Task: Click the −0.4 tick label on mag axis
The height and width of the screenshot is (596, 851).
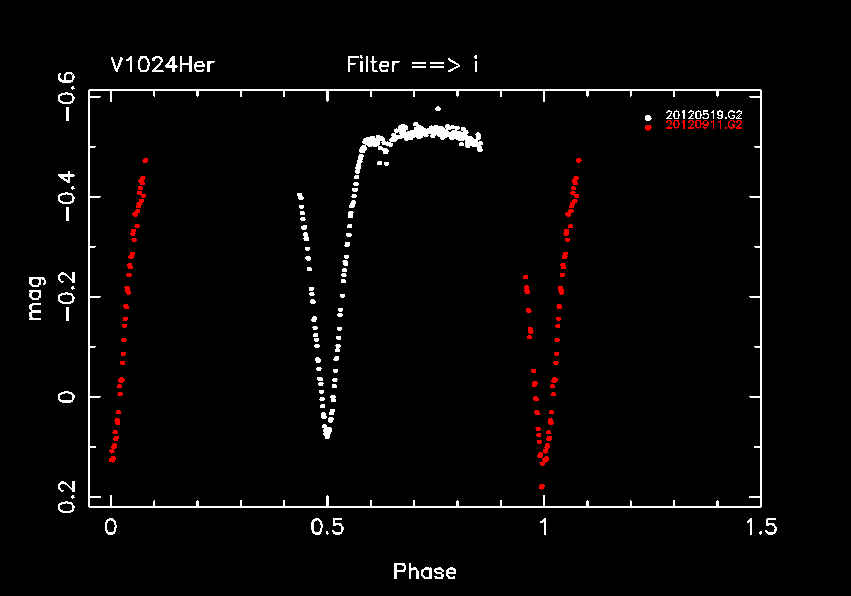Action: (x=67, y=198)
